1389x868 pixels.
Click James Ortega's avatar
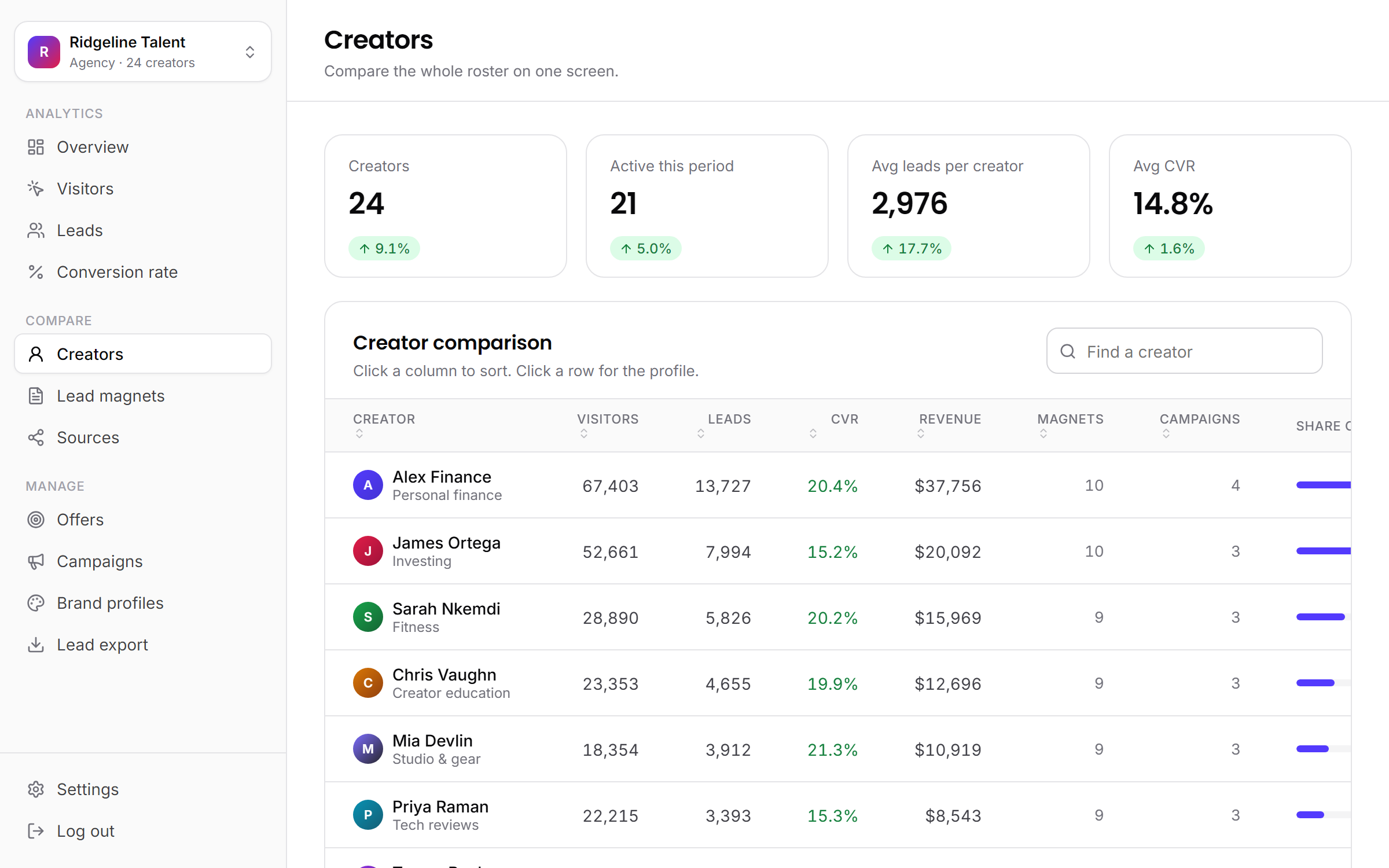[368, 551]
